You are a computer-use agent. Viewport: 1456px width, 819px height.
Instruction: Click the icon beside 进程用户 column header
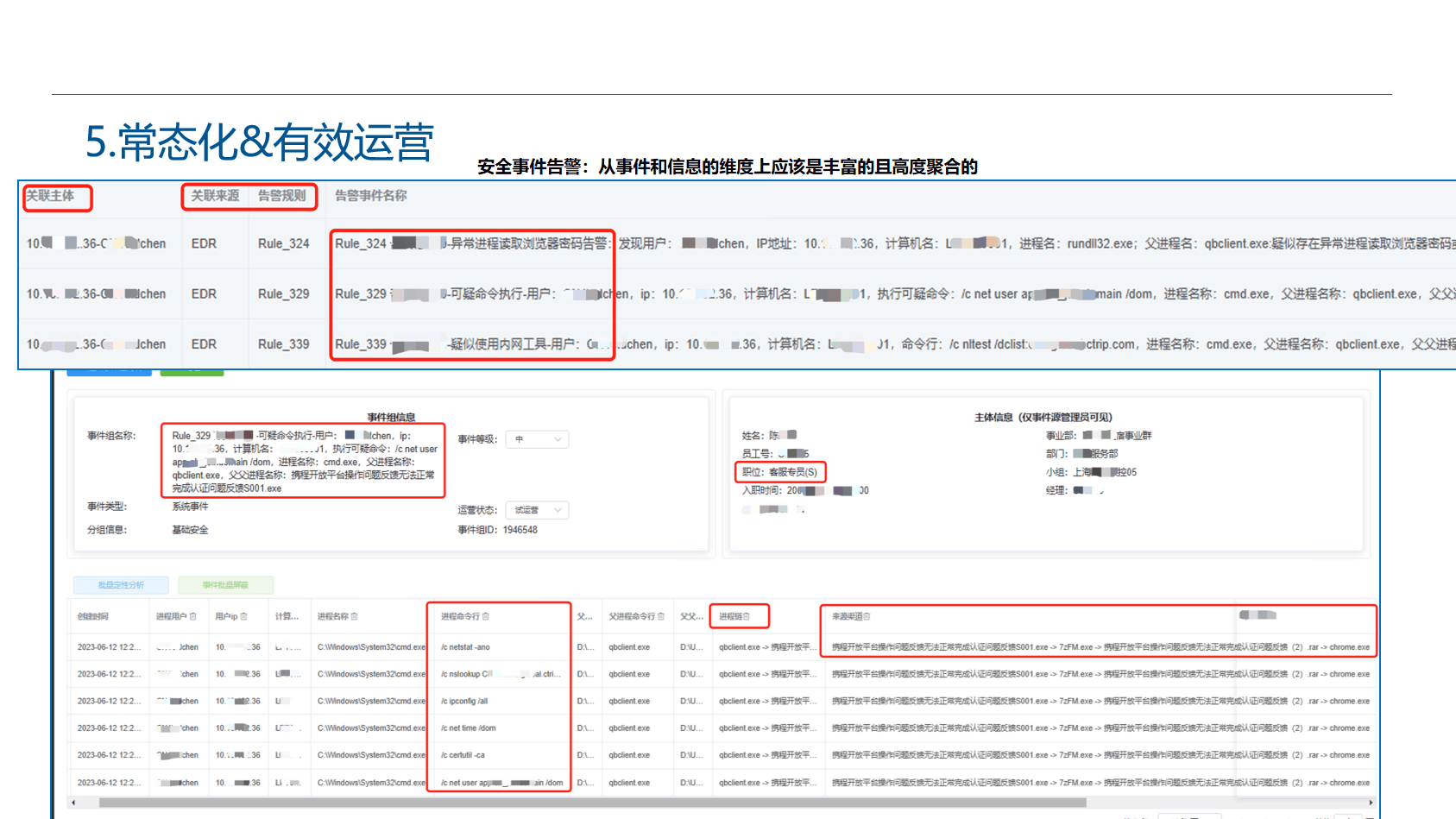pyautogui.click(x=193, y=616)
